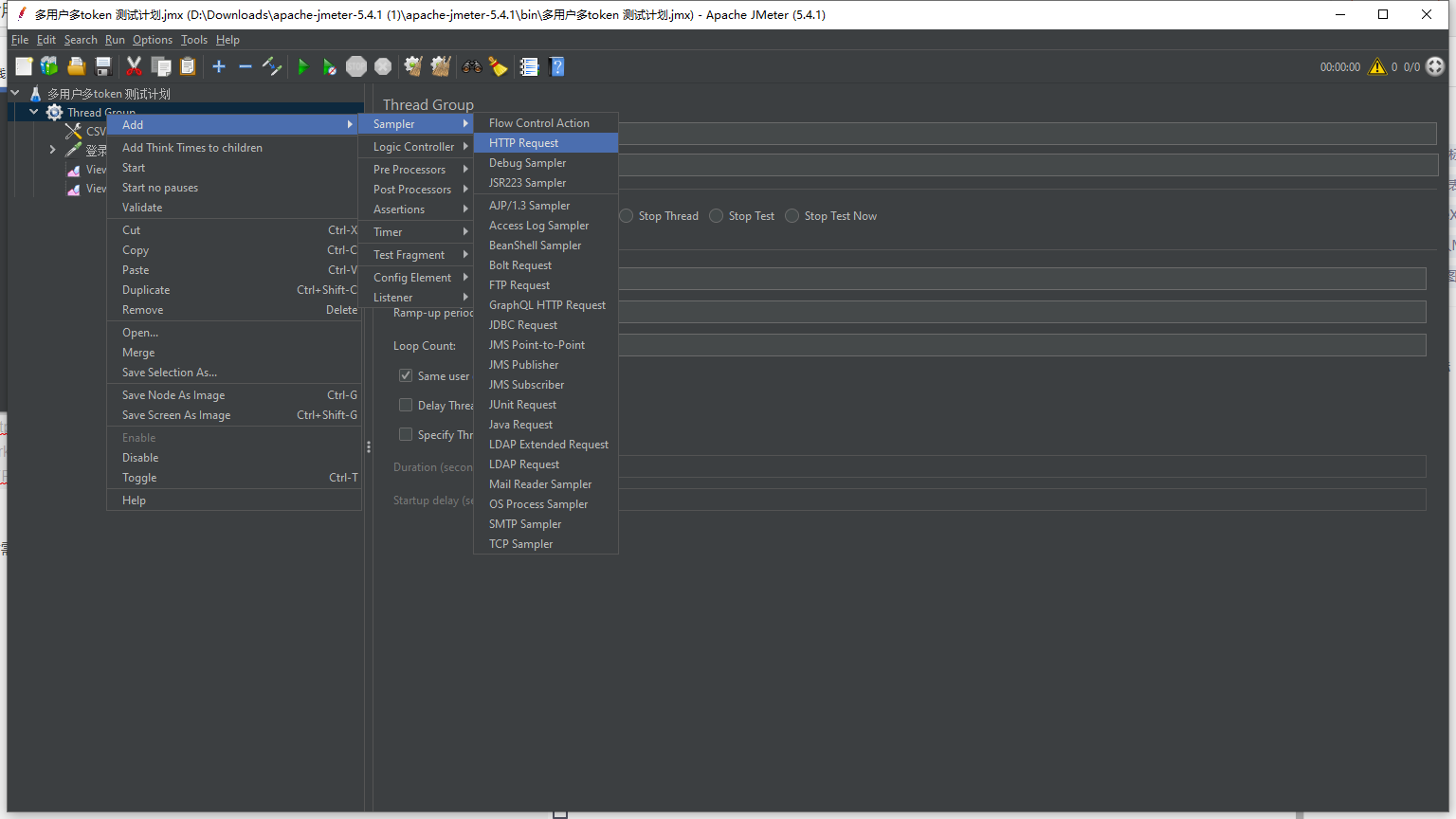Start the test with green play icon

[x=303, y=66]
